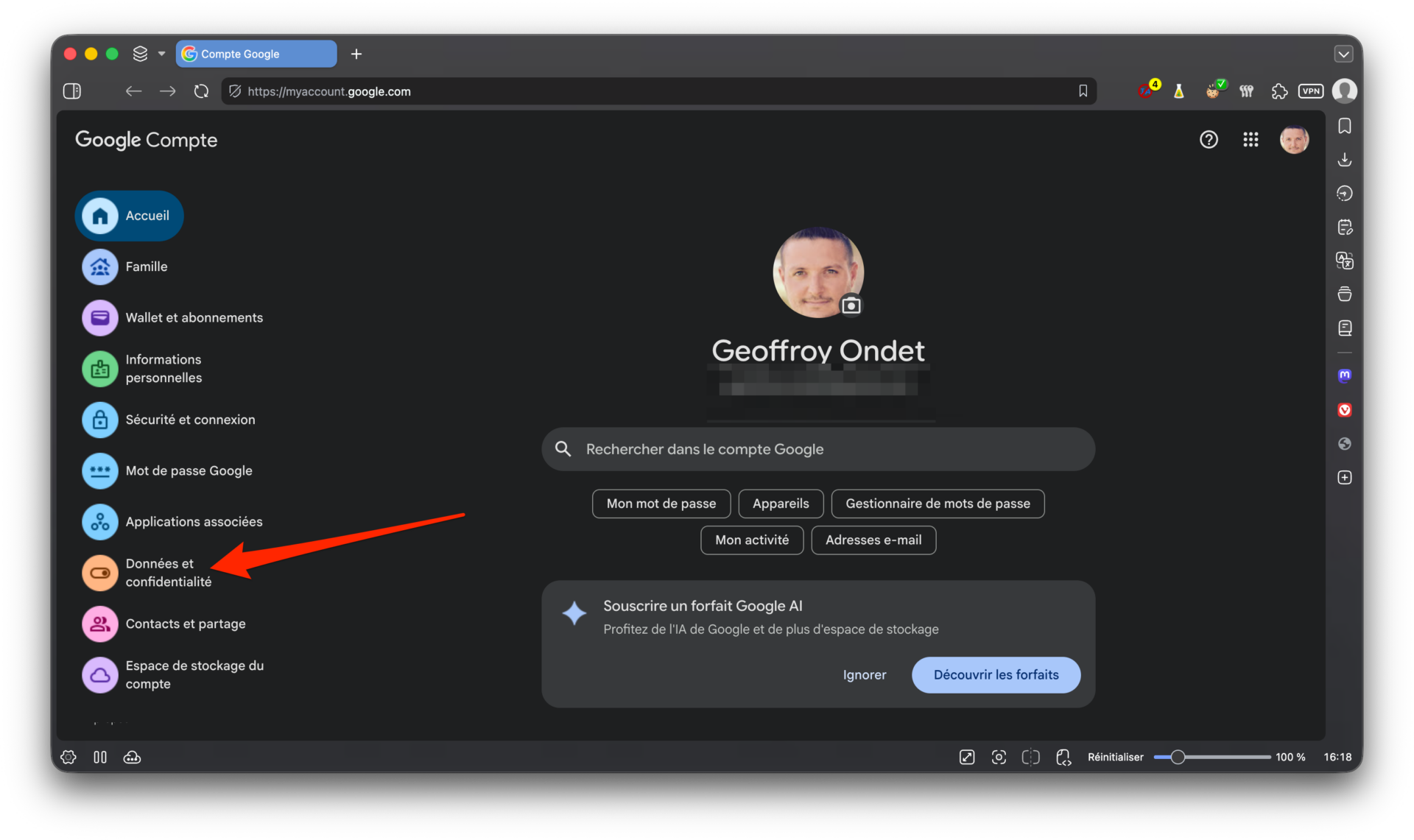1414x840 pixels.
Task: Click the Espace de stockage cloud icon
Action: [x=100, y=674]
